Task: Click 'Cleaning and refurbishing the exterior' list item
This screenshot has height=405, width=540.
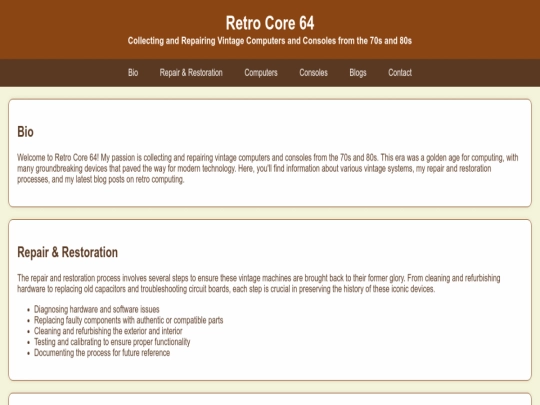Action: pos(108,331)
